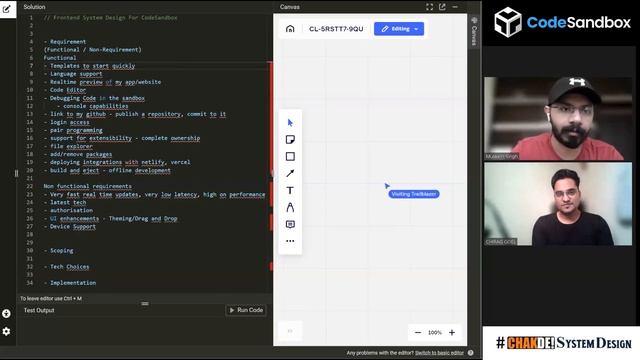The width and height of the screenshot is (640, 360).
Task: Select the text tool
Action: [290, 190]
